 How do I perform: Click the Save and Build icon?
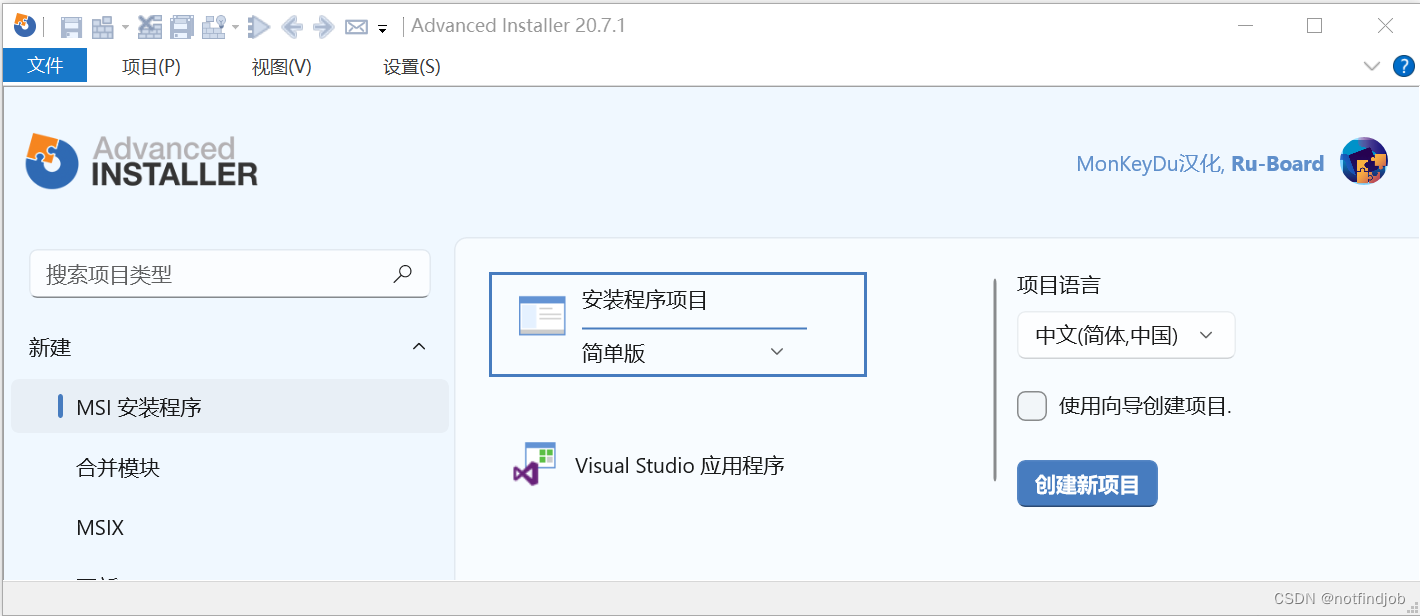coord(181,26)
